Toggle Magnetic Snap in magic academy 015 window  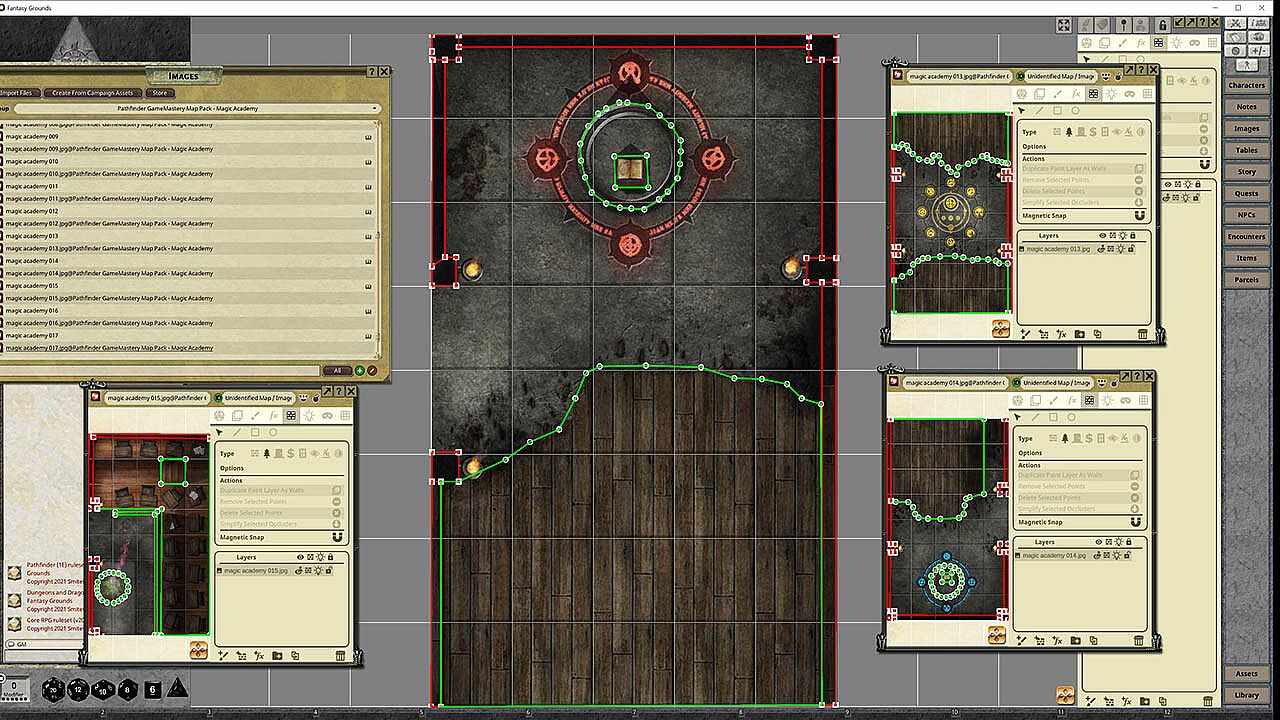[x=337, y=537]
